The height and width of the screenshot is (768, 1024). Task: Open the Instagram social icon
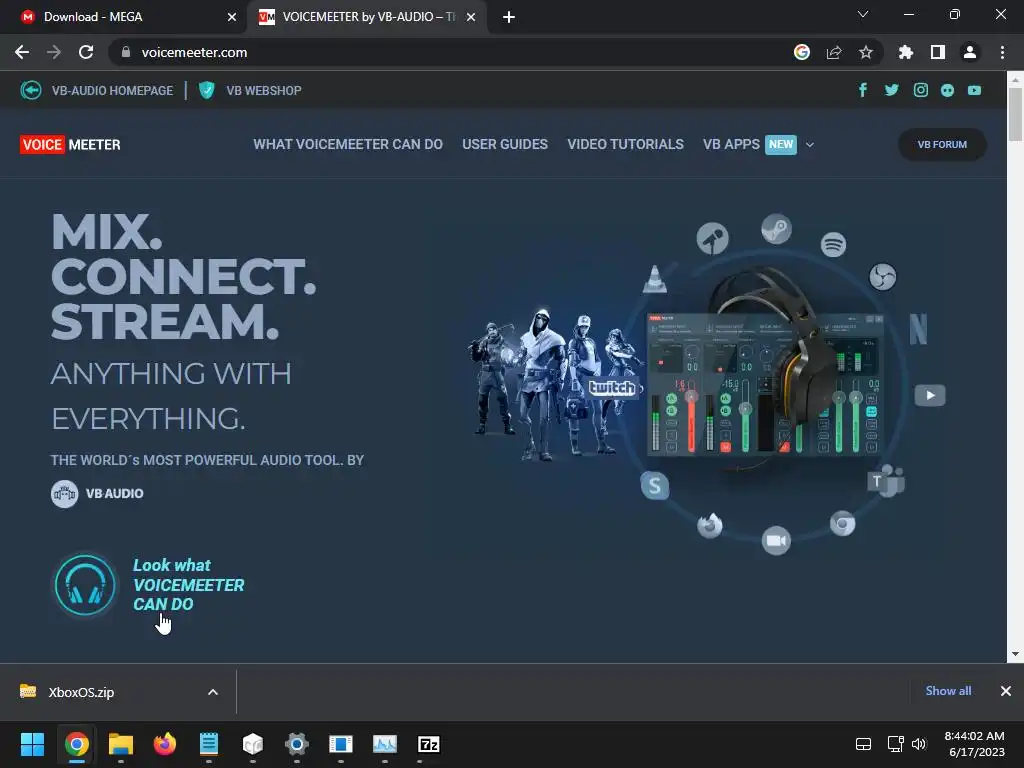click(x=921, y=90)
